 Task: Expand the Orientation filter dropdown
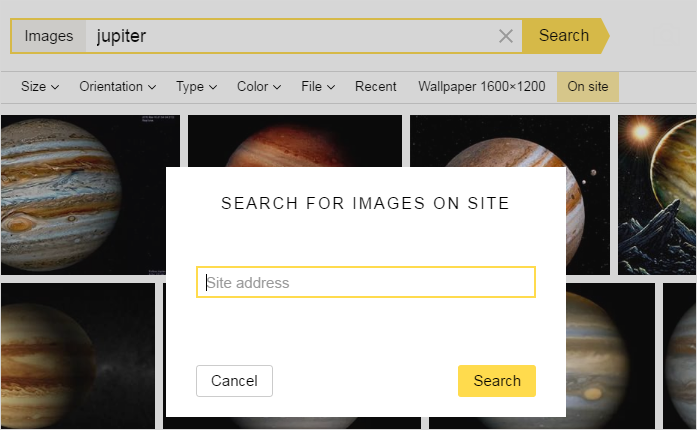click(x=117, y=86)
